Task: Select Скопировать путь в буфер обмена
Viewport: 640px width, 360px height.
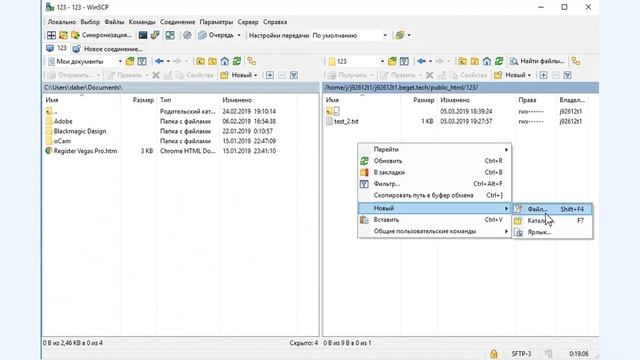Action: pyautogui.click(x=434, y=195)
